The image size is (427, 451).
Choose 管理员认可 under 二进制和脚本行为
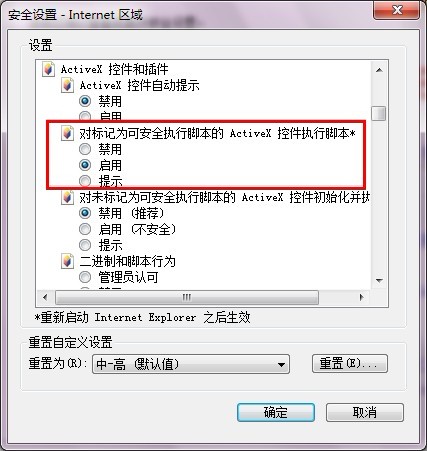(85, 277)
